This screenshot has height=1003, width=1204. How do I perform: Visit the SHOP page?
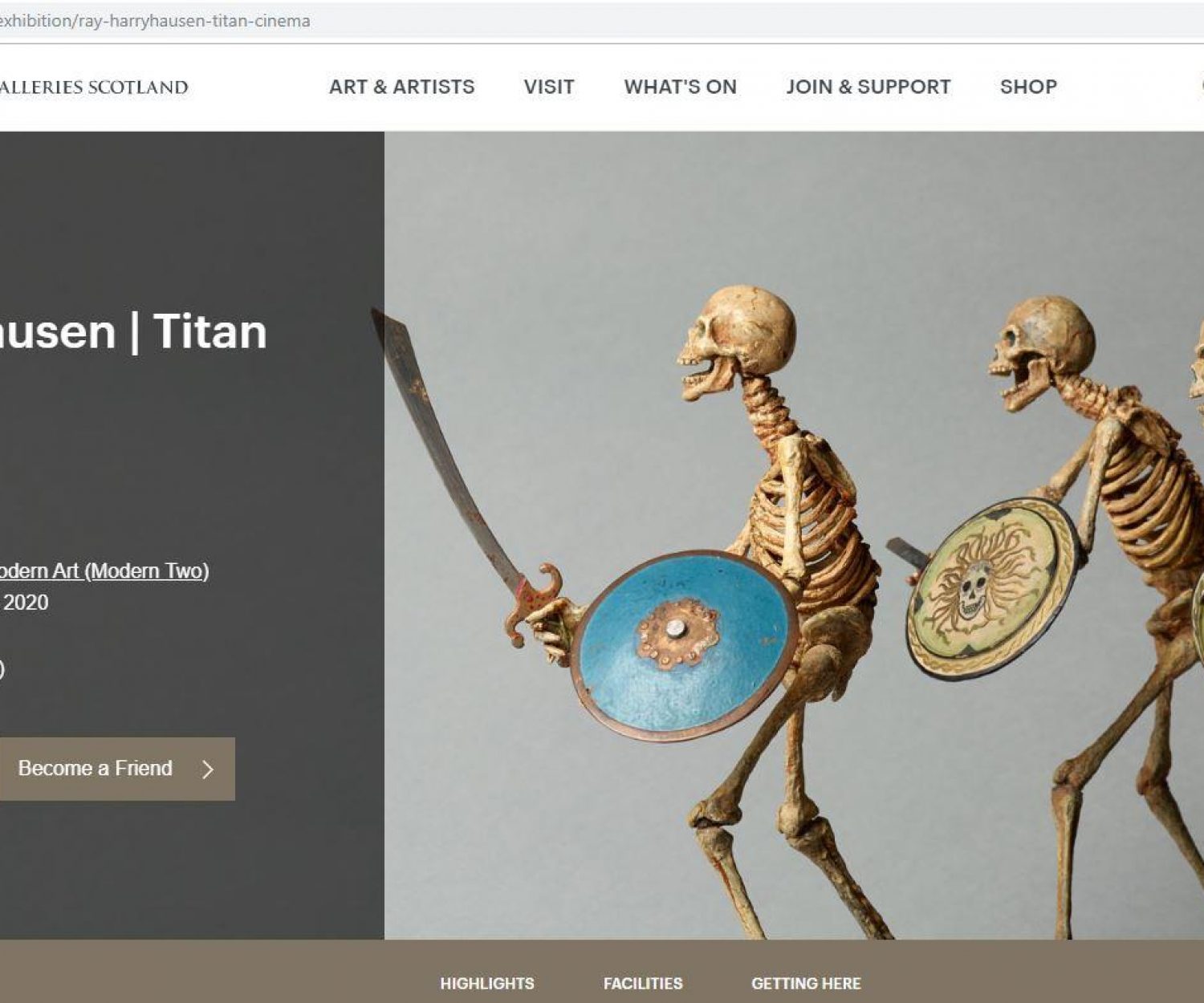(x=1028, y=87)
